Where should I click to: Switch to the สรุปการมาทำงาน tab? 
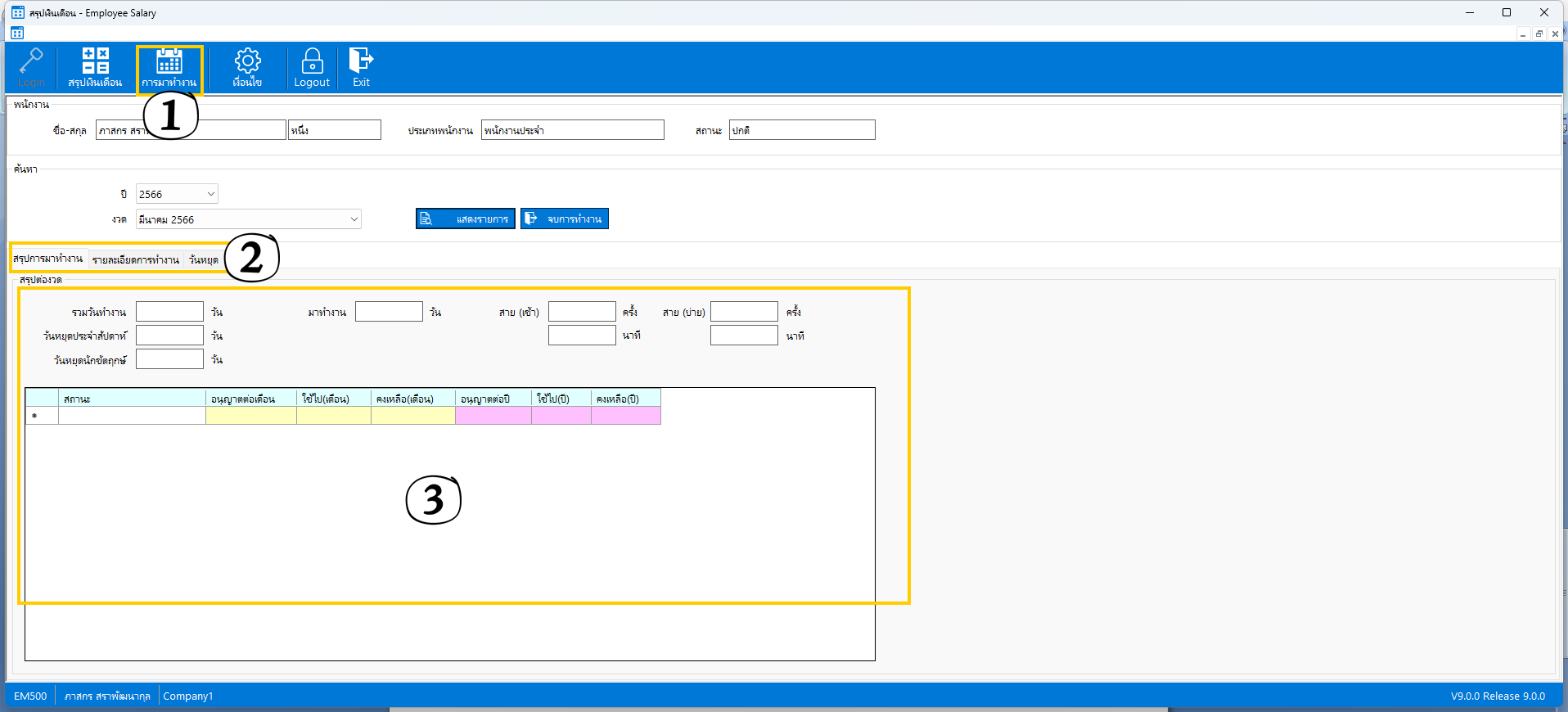tap(48, 259)
